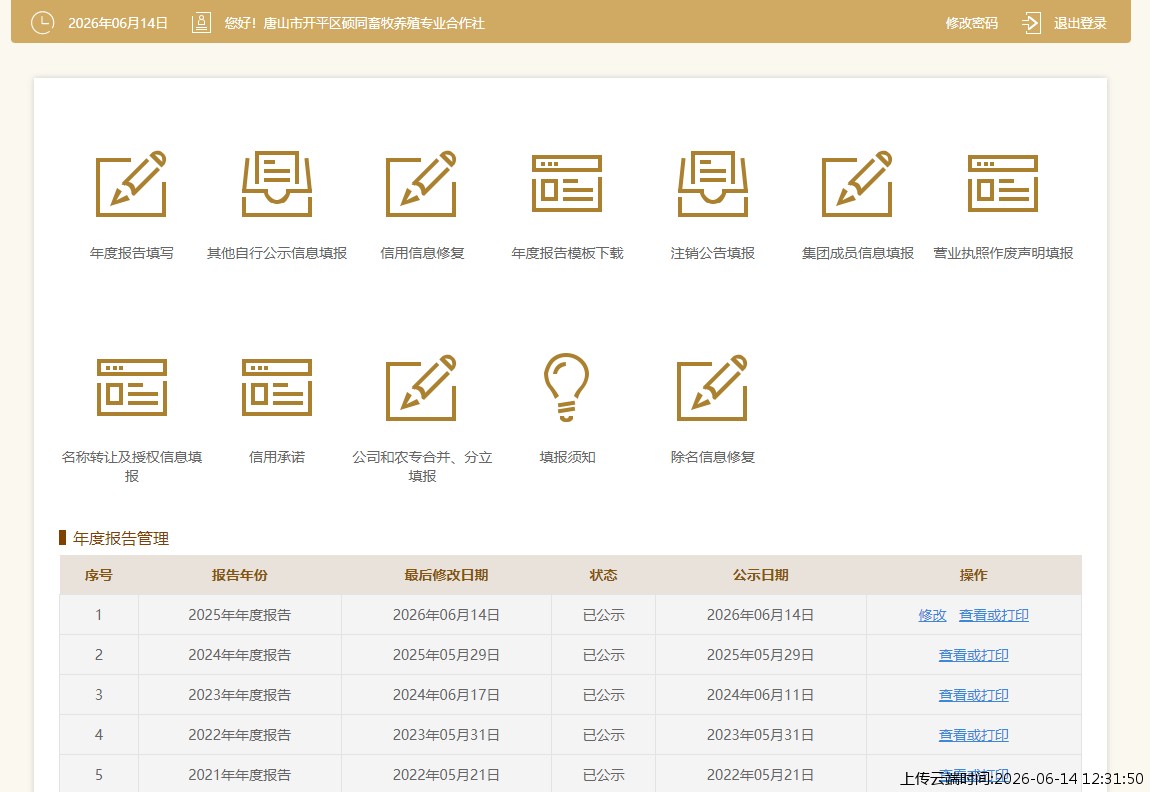Viewport: 1150px width, 792px height.
Task: Select the 2024年年度报告 cell
Action: (x=239, y=655)
